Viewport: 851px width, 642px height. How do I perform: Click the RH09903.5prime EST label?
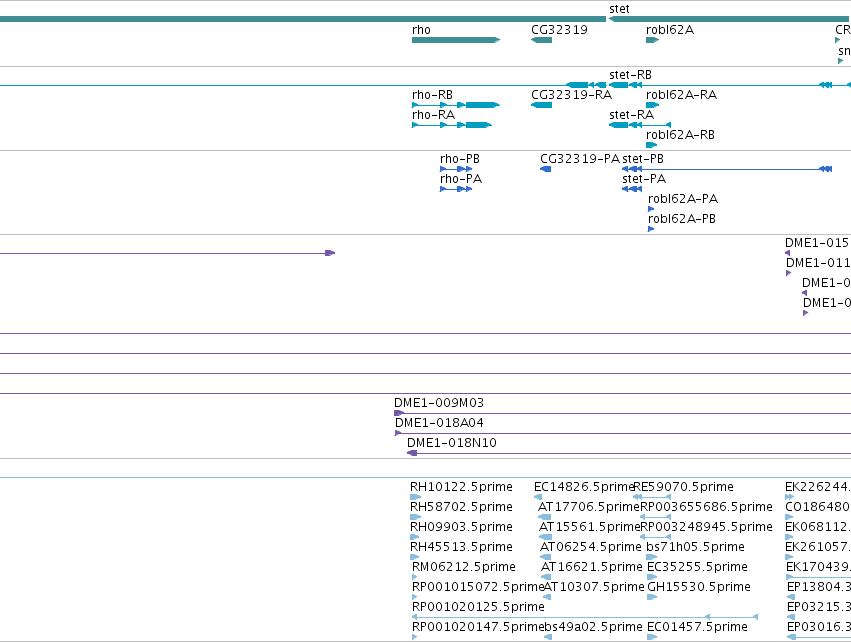click(461, 527)
